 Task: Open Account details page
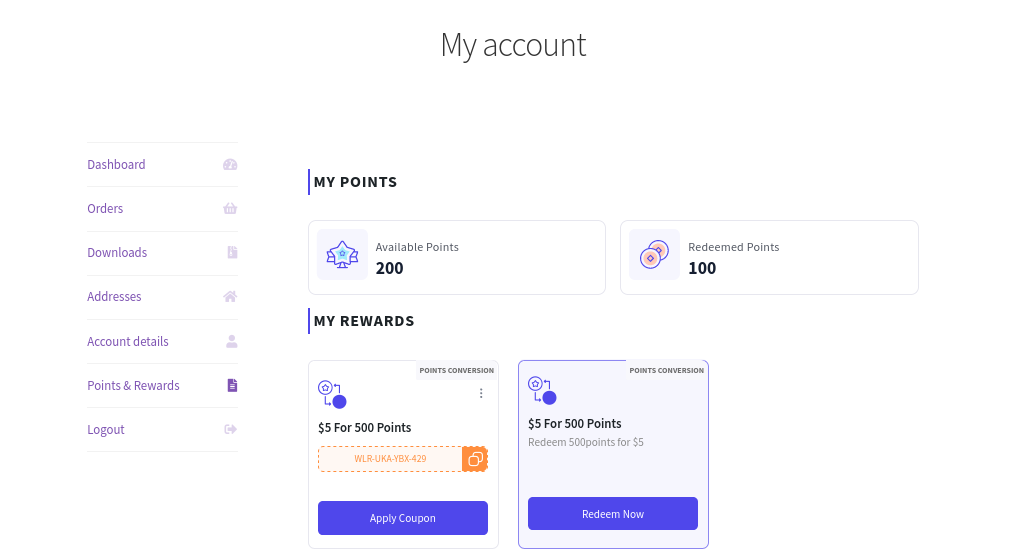(128, 341)
